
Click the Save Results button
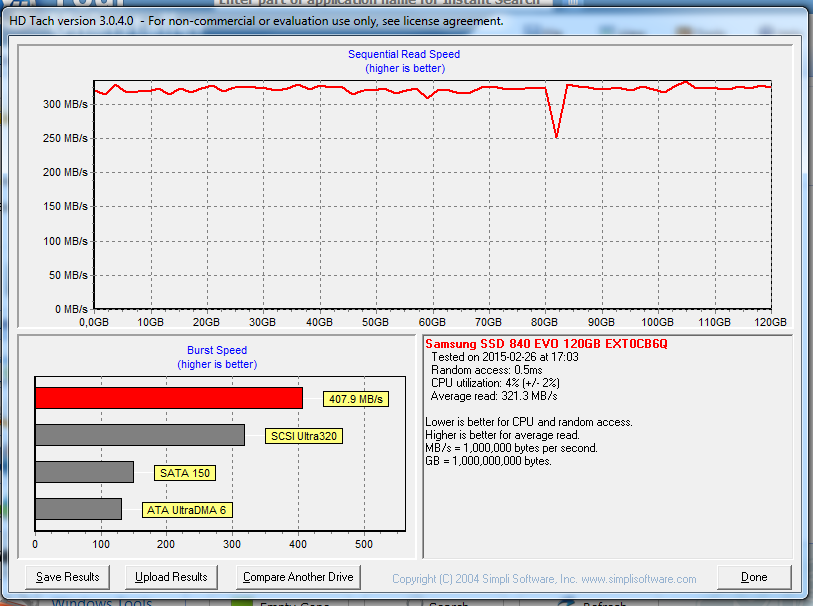click(x=67, y=577)
